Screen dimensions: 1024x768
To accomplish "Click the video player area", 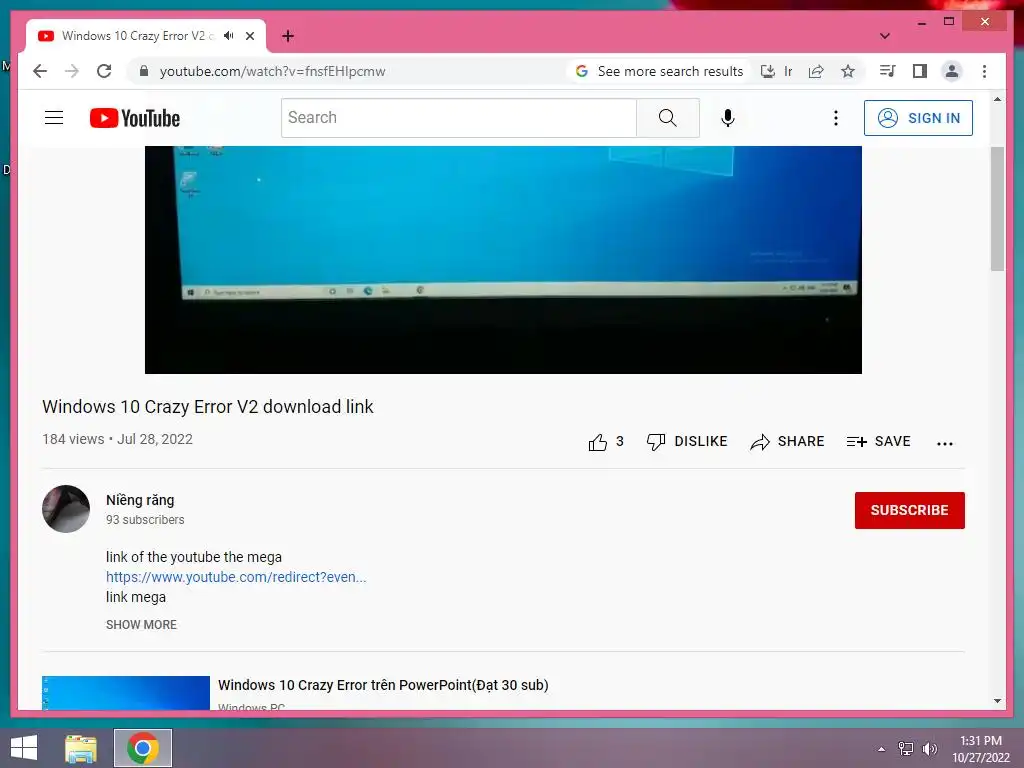I will [x=503, y=260].
